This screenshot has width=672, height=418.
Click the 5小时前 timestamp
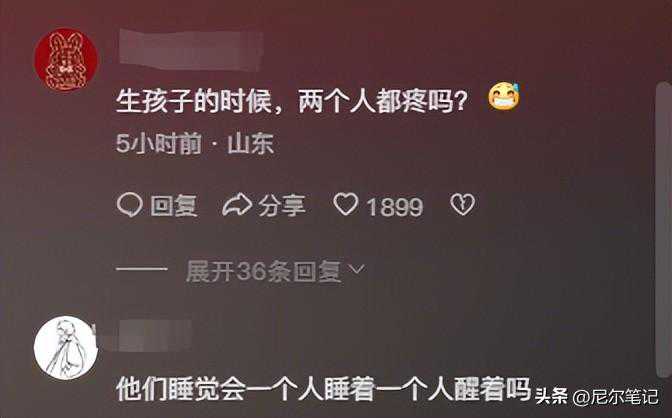pyautogui.click(x=159, y=144)
